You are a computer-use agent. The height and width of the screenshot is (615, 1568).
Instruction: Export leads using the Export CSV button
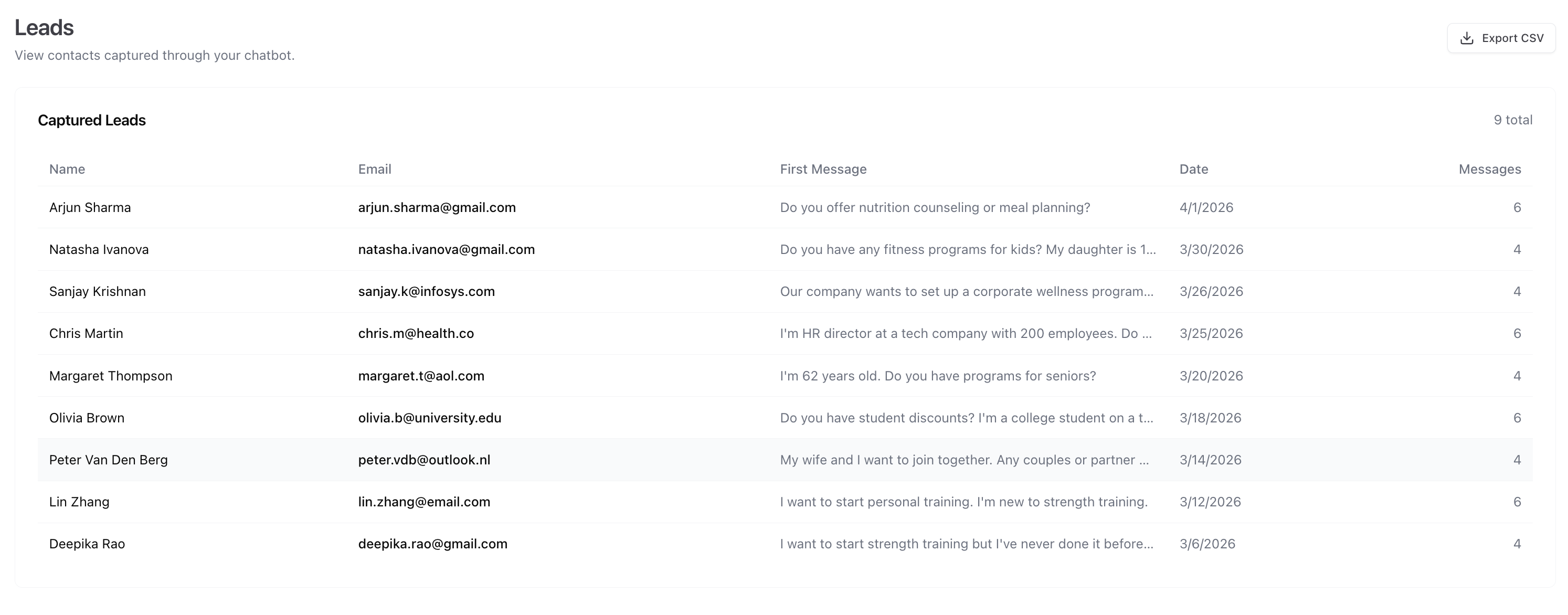(x=1501, y=38)
